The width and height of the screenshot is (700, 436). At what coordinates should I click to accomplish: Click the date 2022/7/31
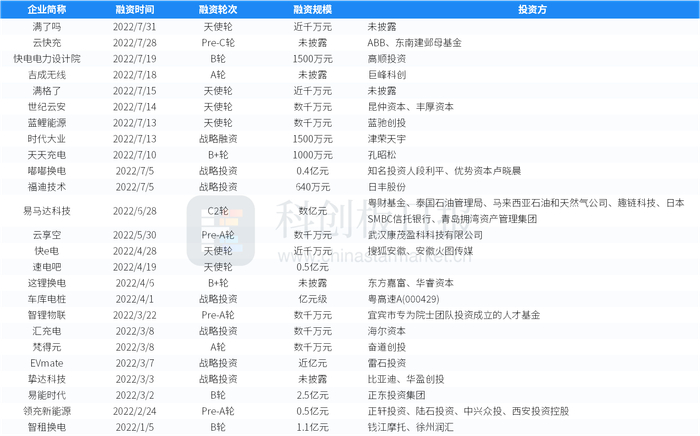(134, 27)
